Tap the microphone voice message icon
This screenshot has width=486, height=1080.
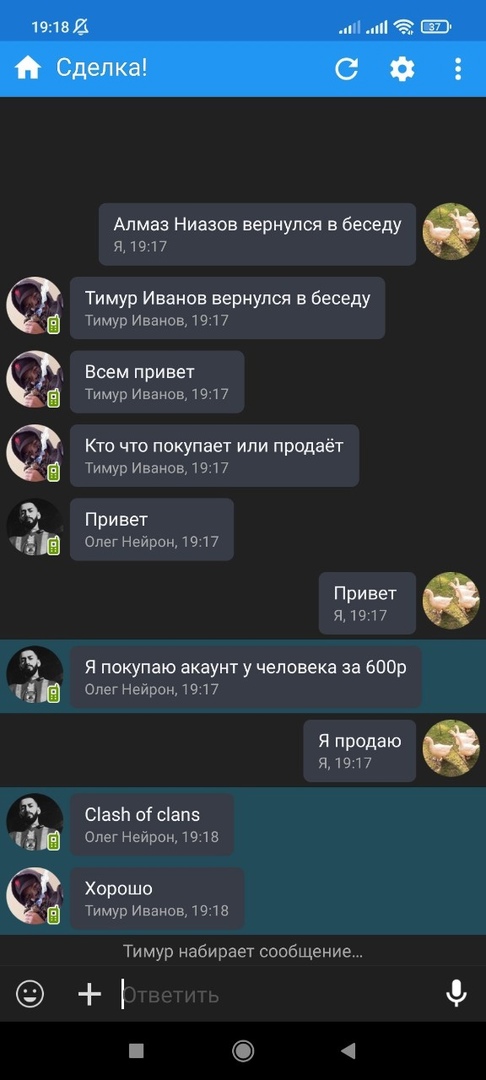click(x=456, y=993)
